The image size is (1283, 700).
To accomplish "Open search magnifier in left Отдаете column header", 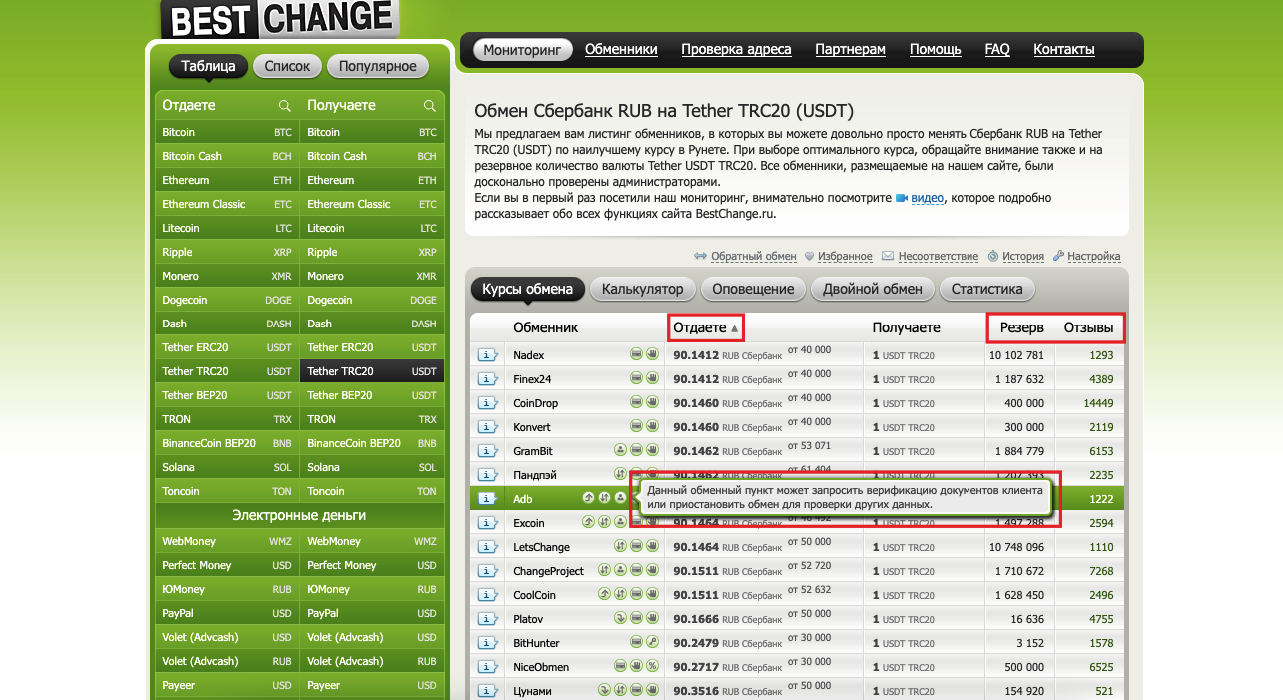I will 284,106.
